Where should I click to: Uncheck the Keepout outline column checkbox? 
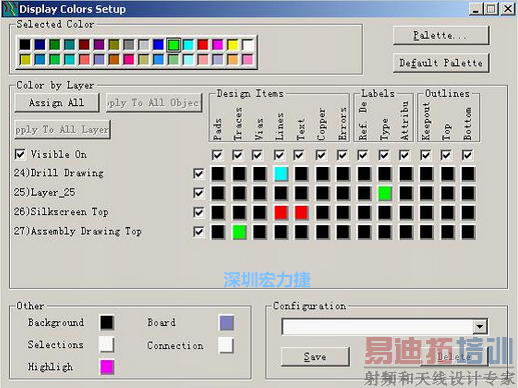[426, 155]
